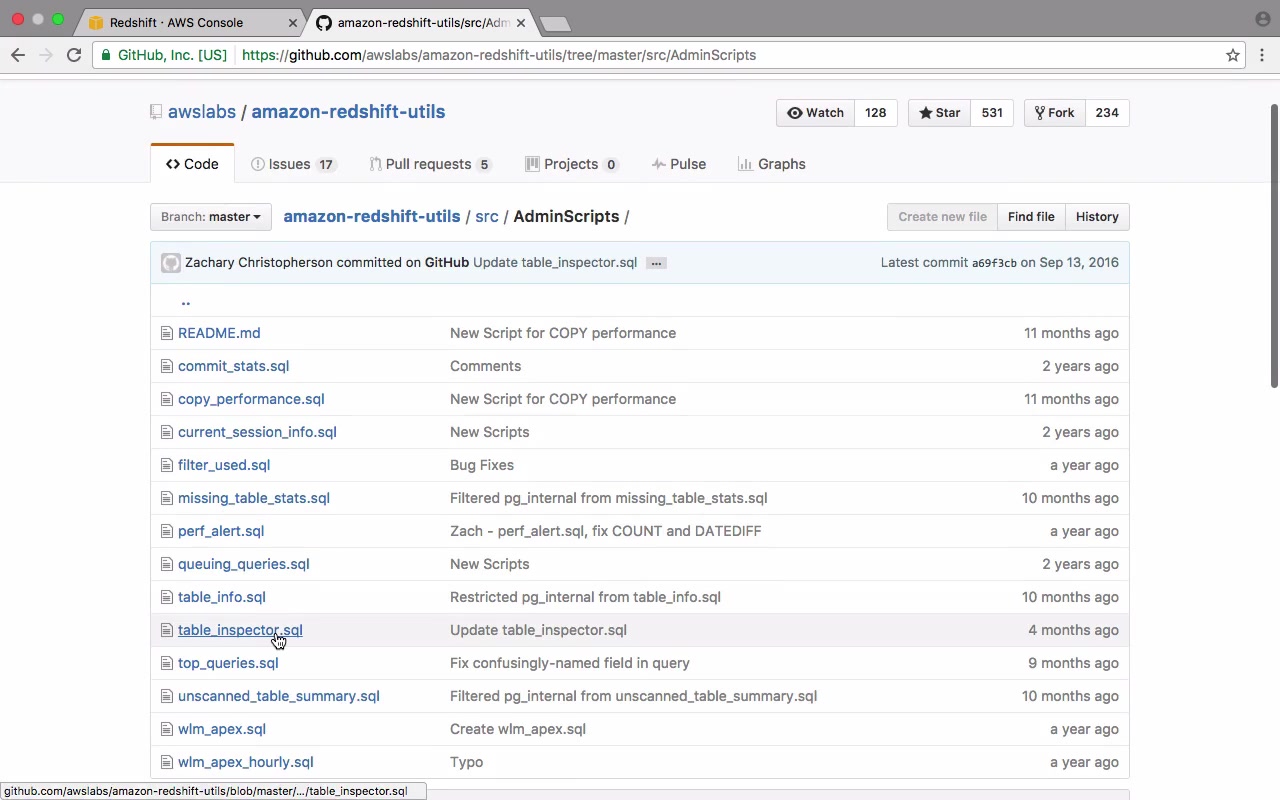Navigate to amazon-redshift-utils in the breadcrumb
This screenshot has width=1280, height=800.
(372, 216)
